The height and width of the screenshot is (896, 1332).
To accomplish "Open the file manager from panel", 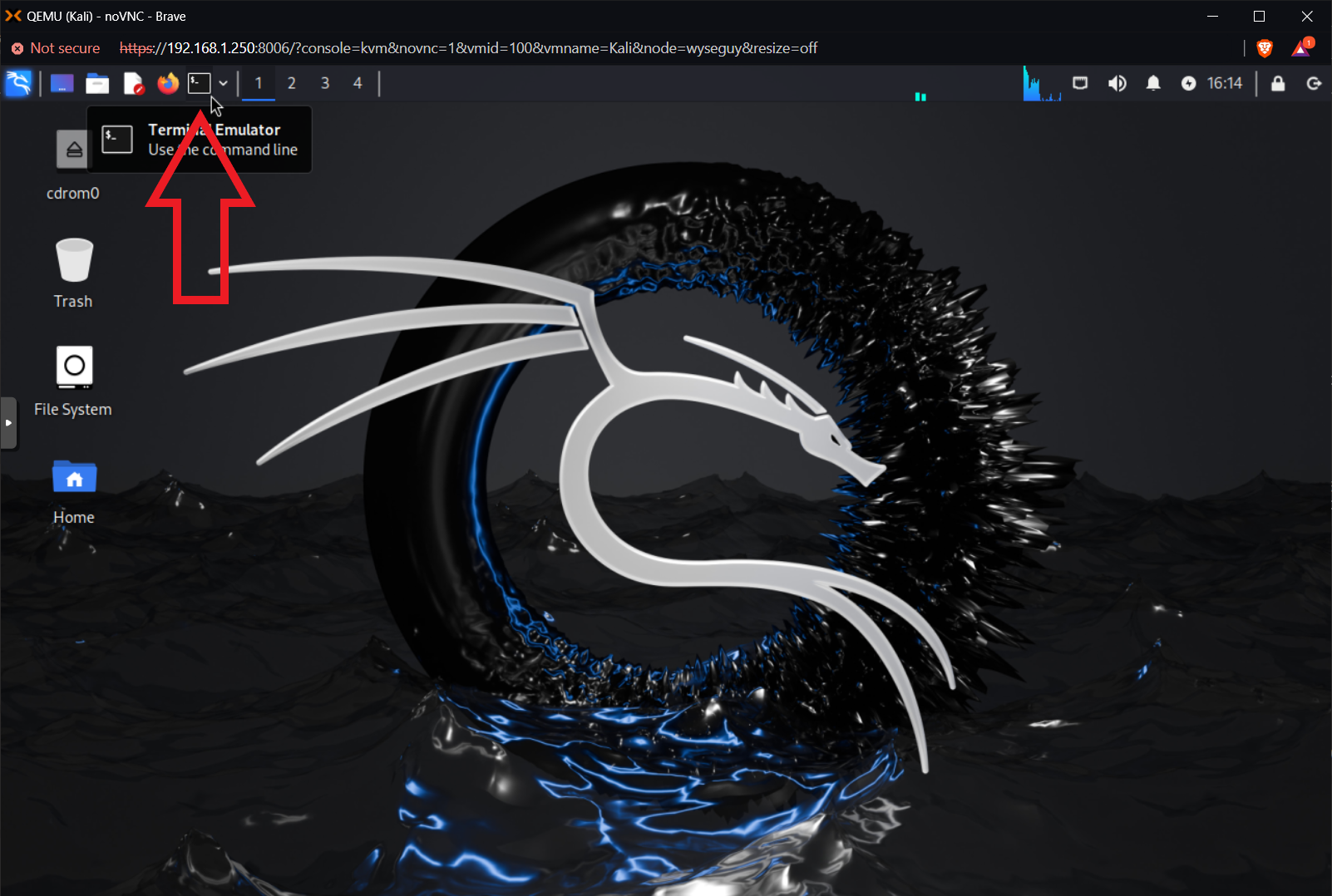I will pyautogui.click(x=97, y=83).
